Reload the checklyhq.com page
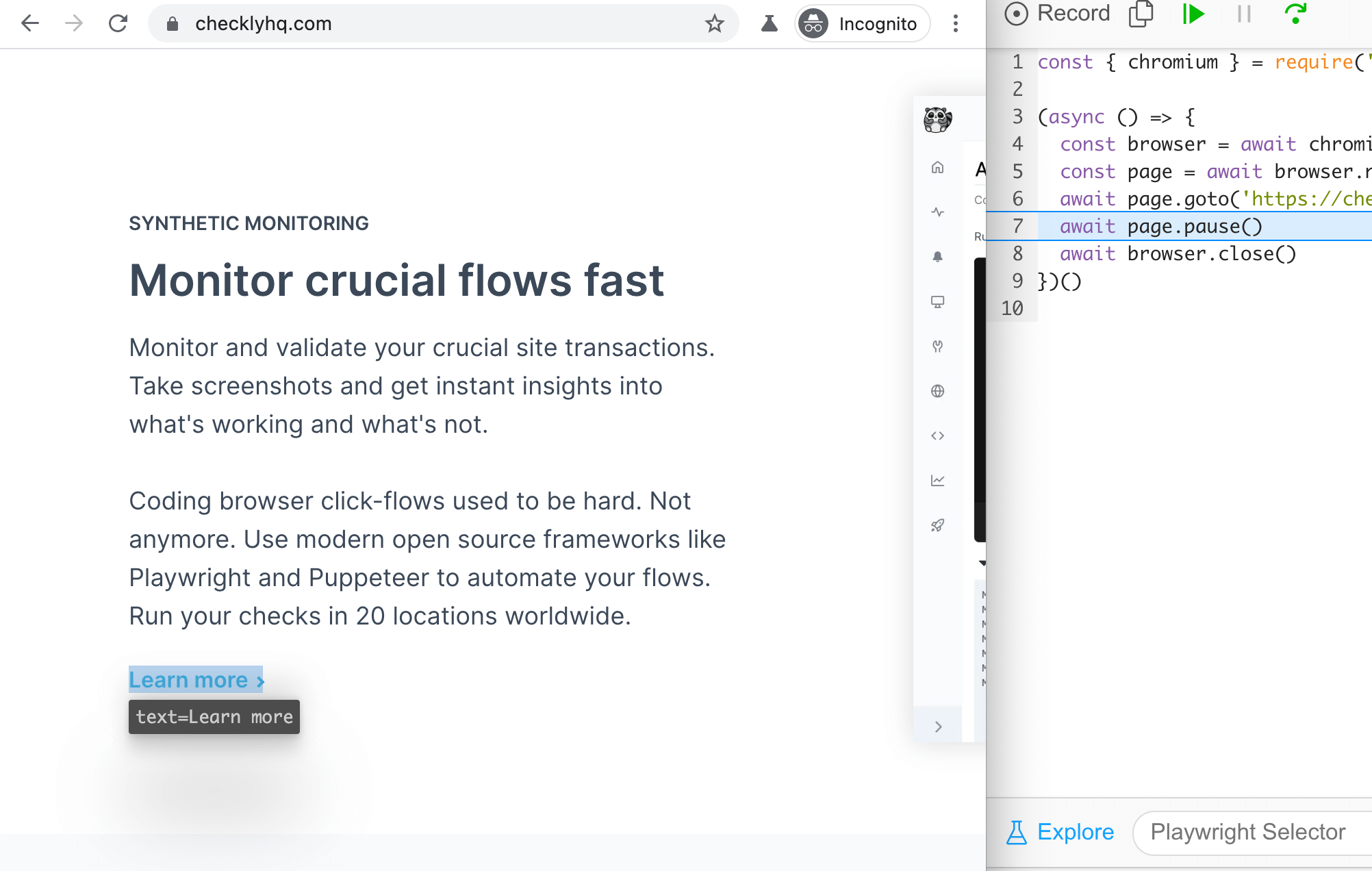The height and width of the screenshot is (871, 1372). coord(118,23)
